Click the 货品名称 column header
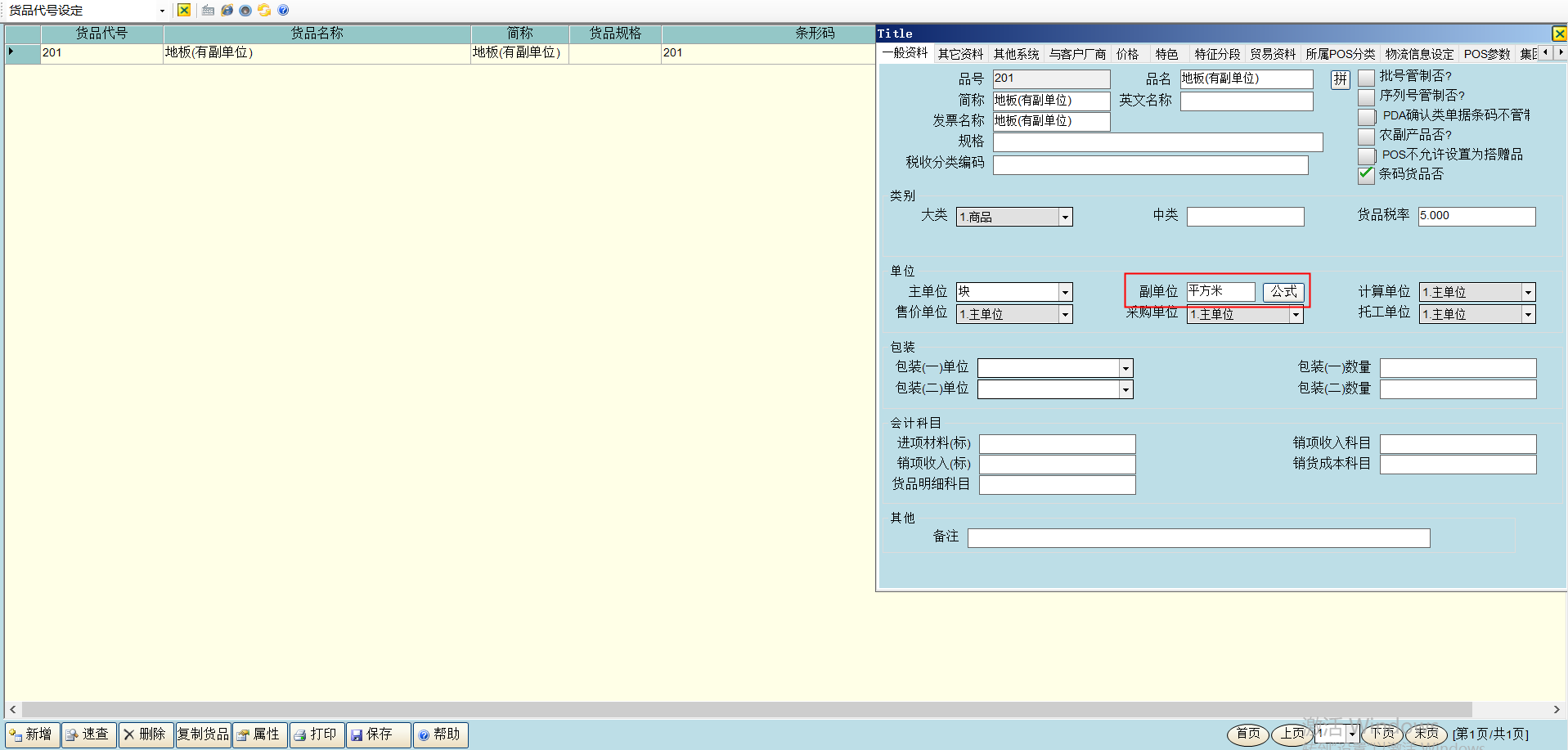Screen dimensions: 1568x750 pyautogui.click(x=317, y=34)
